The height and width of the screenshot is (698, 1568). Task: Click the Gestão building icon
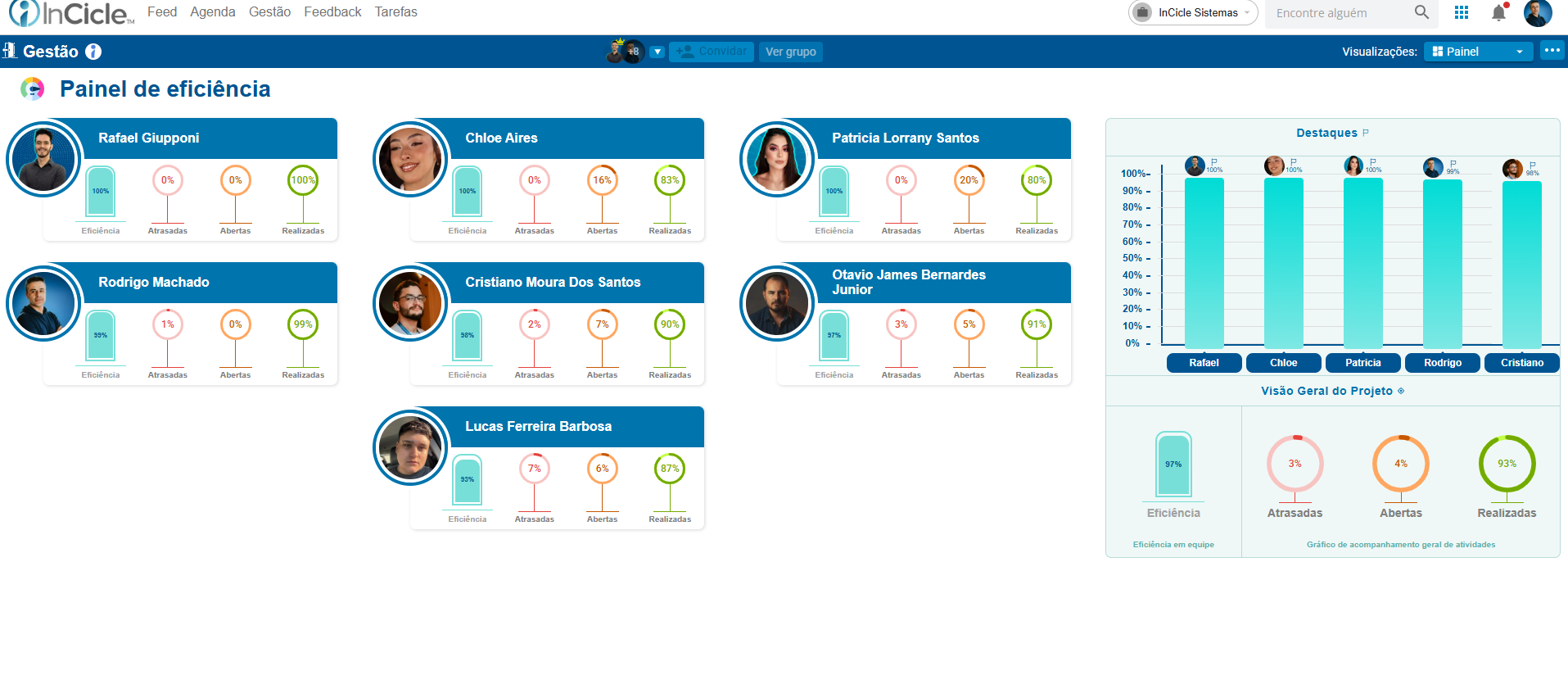[10, 51]
